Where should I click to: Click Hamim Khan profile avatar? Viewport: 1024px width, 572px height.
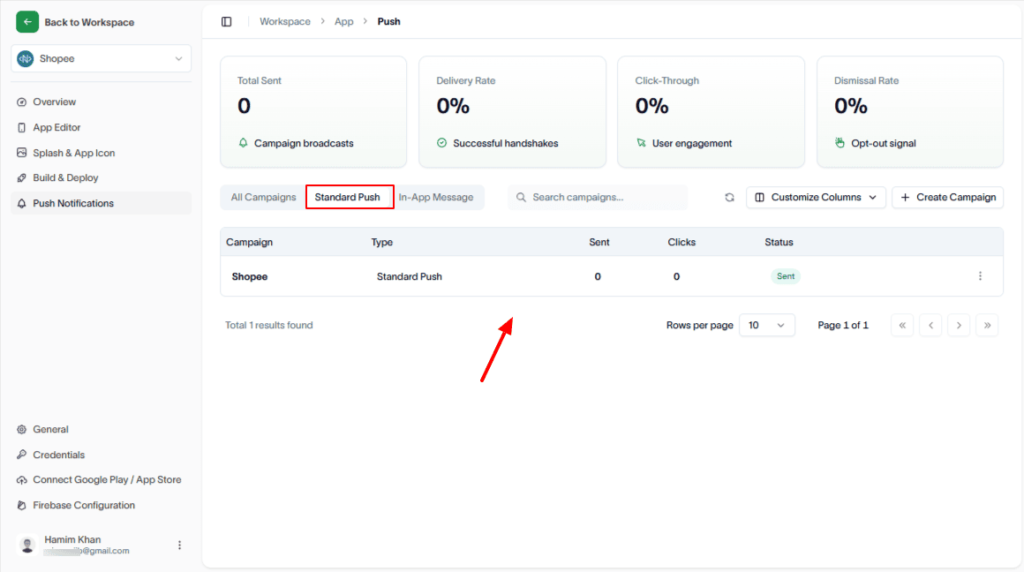[x=27, y=545]
